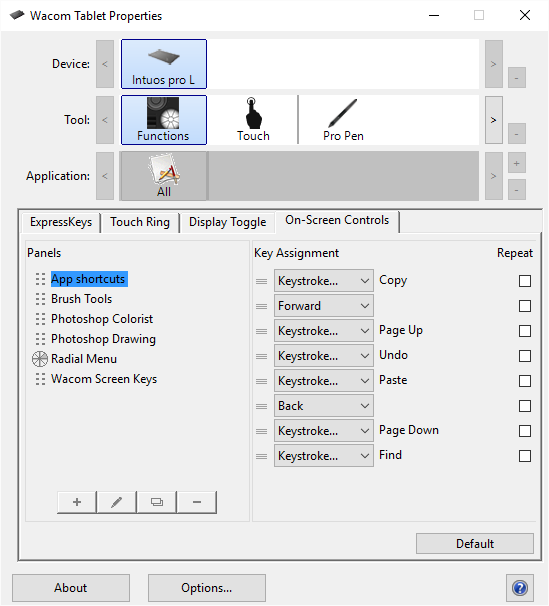Open the Options... dialog

pos(207,588)
